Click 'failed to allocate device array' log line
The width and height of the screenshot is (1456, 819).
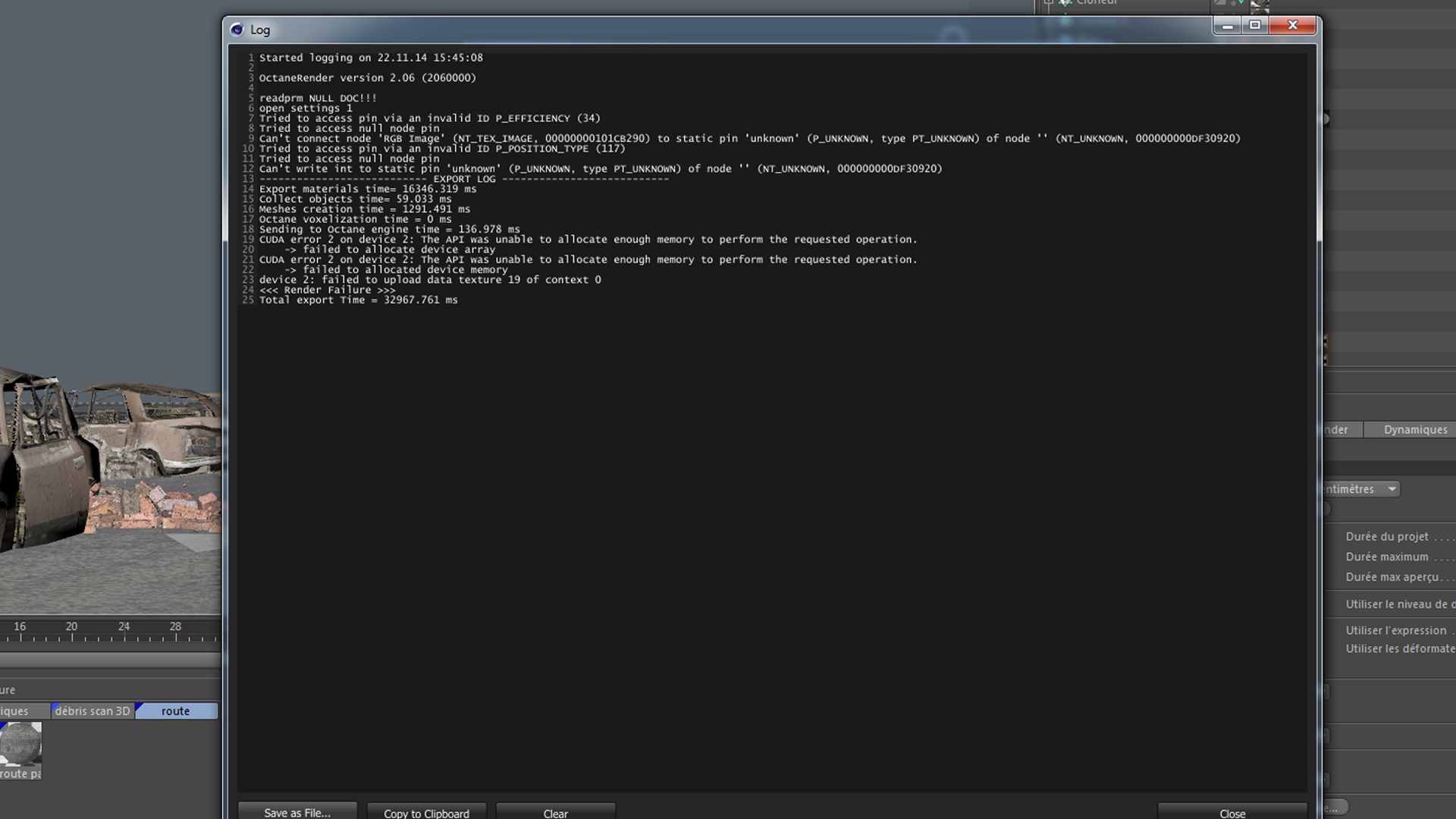coord(390,249)
